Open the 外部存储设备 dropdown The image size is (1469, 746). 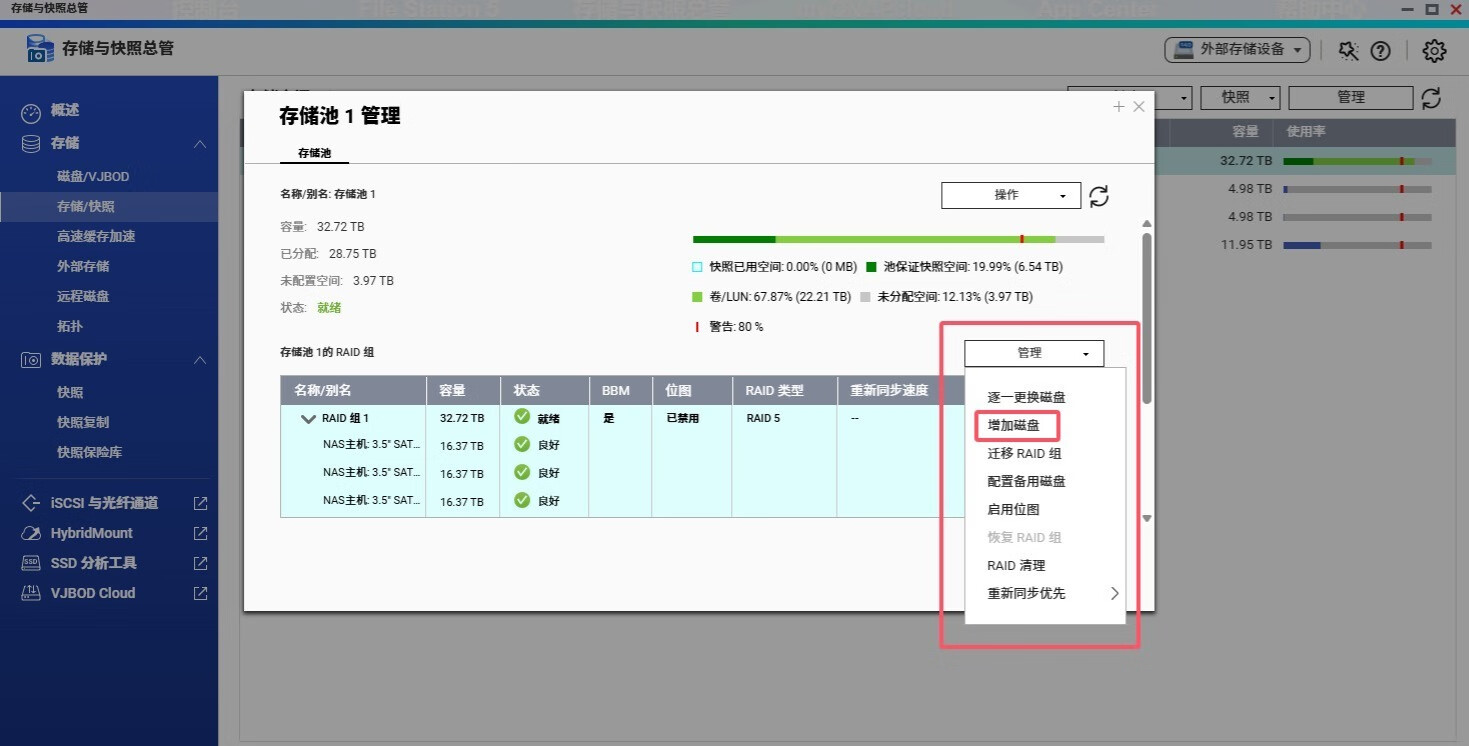[1237, 49]
